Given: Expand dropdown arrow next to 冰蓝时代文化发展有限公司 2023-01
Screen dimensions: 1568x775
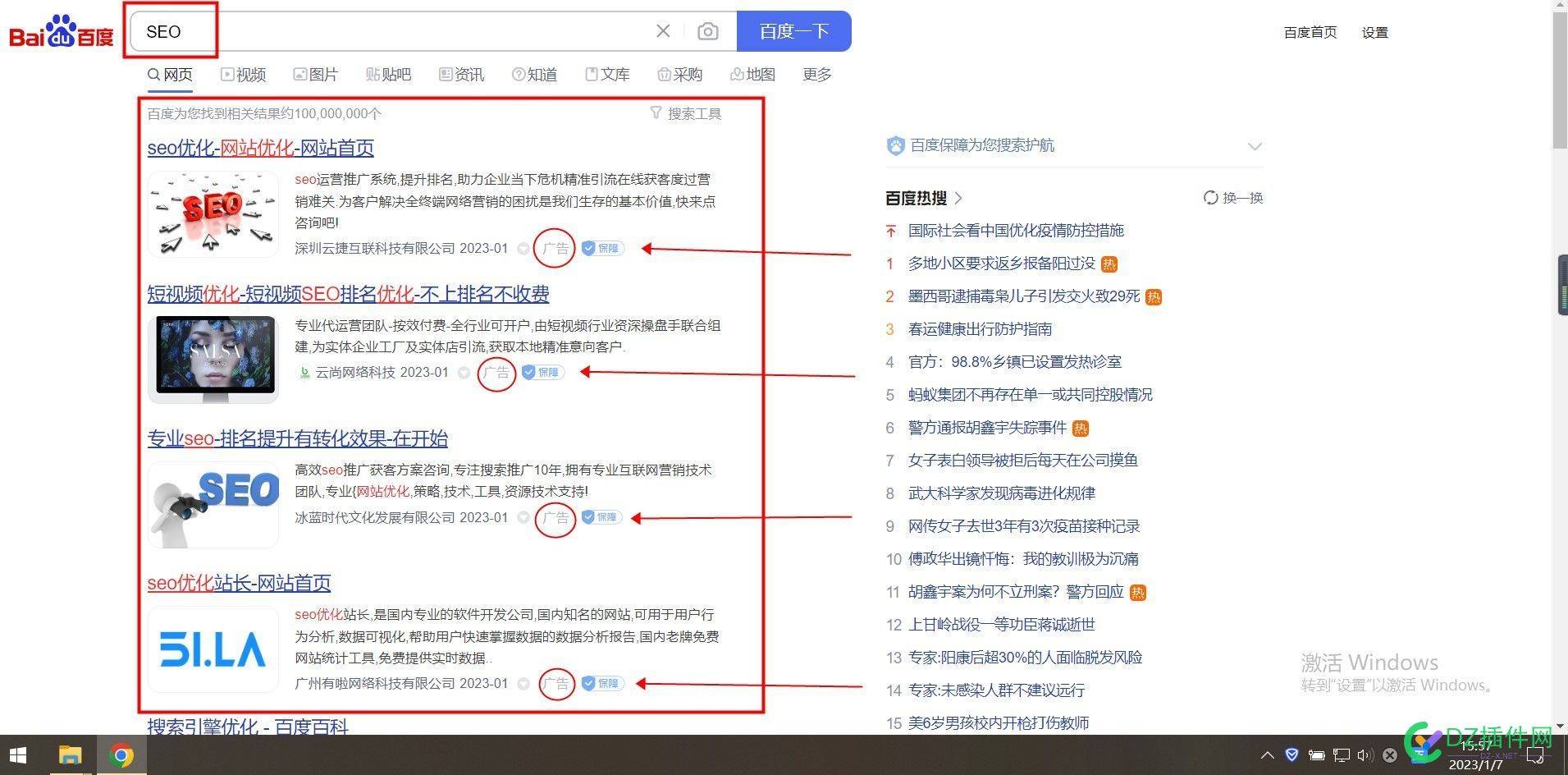Looking at the screenshot, I should tap(523, 518).
